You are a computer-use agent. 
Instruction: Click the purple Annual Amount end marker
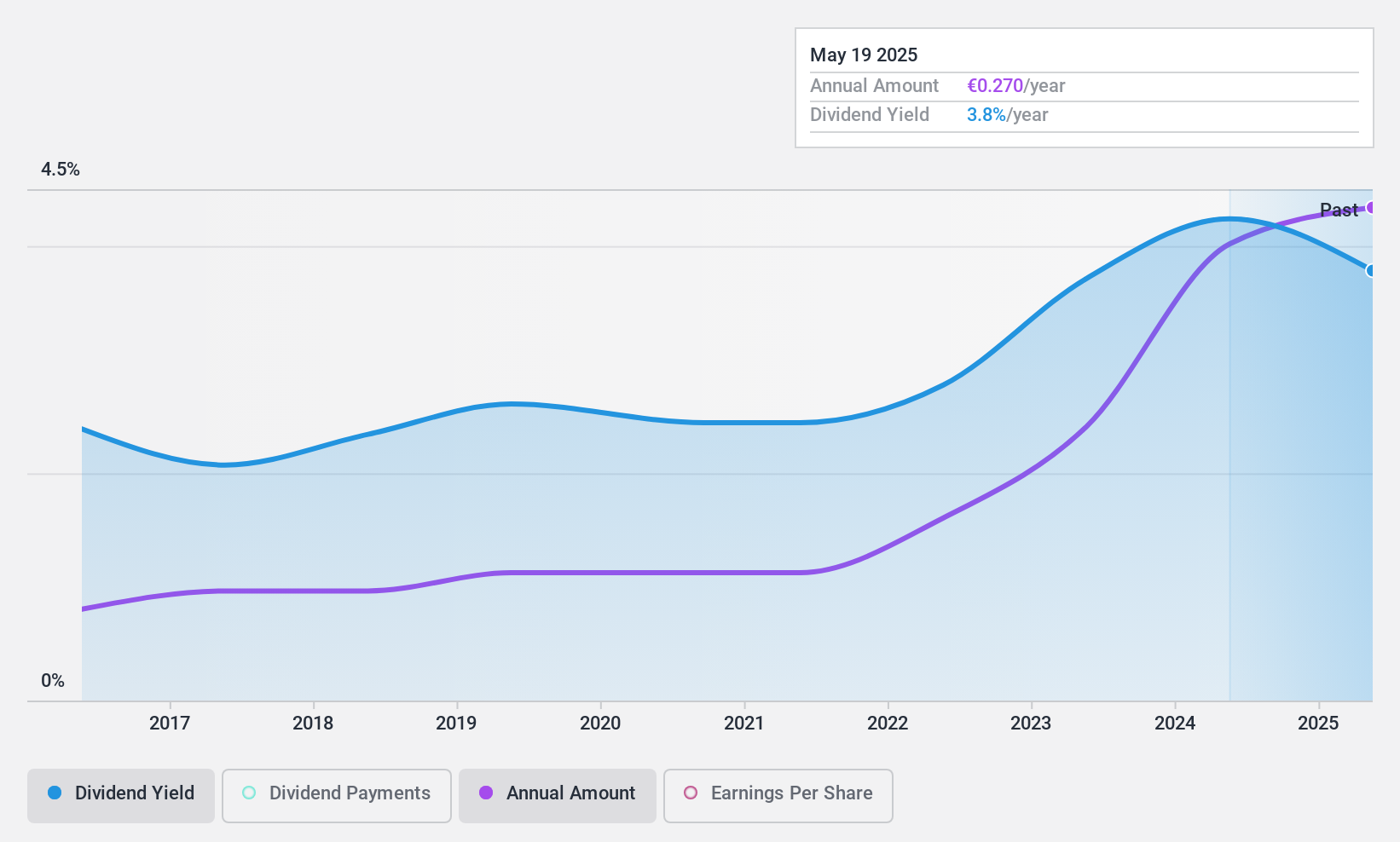tap(1371, 208)
